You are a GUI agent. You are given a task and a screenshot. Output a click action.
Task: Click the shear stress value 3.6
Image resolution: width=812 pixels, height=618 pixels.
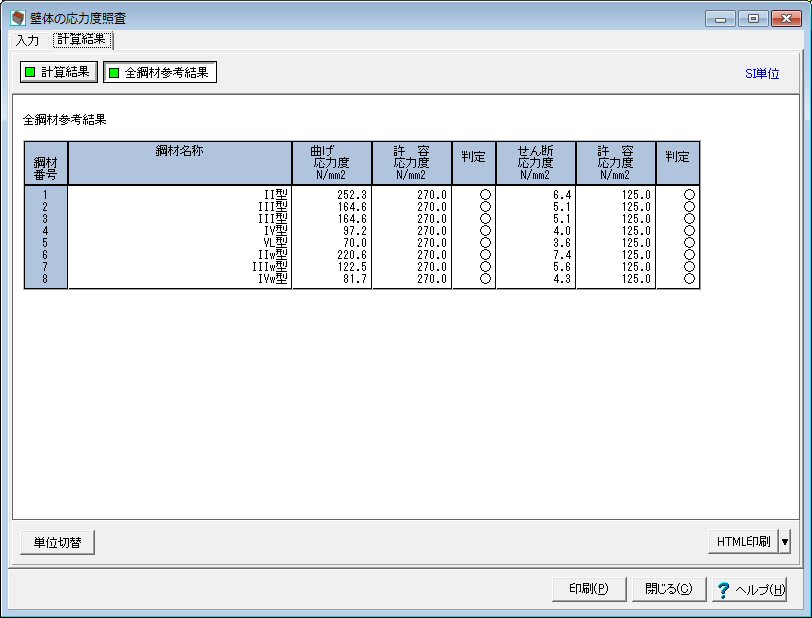[562, 242]
